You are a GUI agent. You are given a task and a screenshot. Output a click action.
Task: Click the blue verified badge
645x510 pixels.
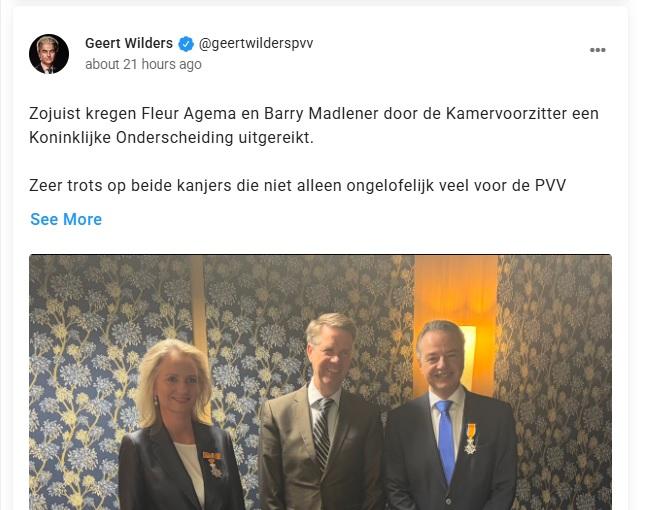pos(186,44)
